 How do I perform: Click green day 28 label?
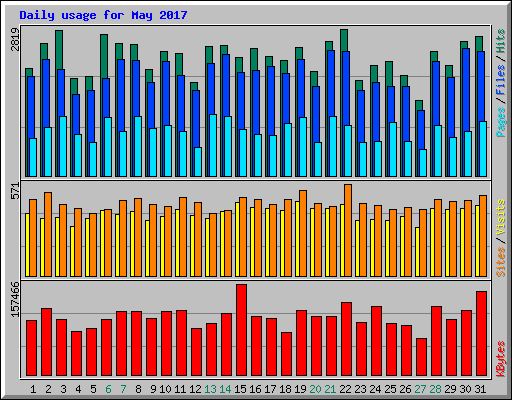tap(435, 389)
